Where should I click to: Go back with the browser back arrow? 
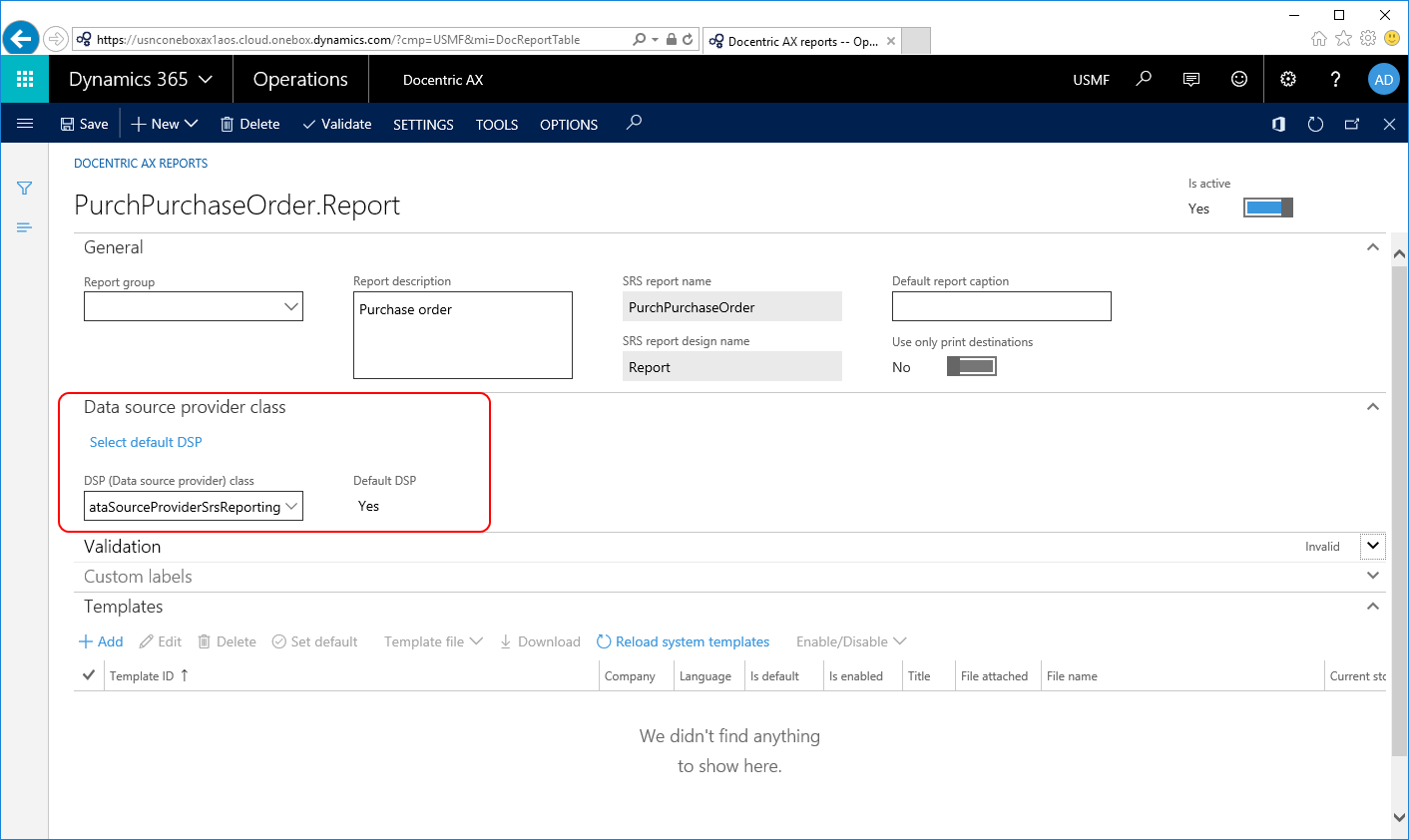[x=20, y=39]
